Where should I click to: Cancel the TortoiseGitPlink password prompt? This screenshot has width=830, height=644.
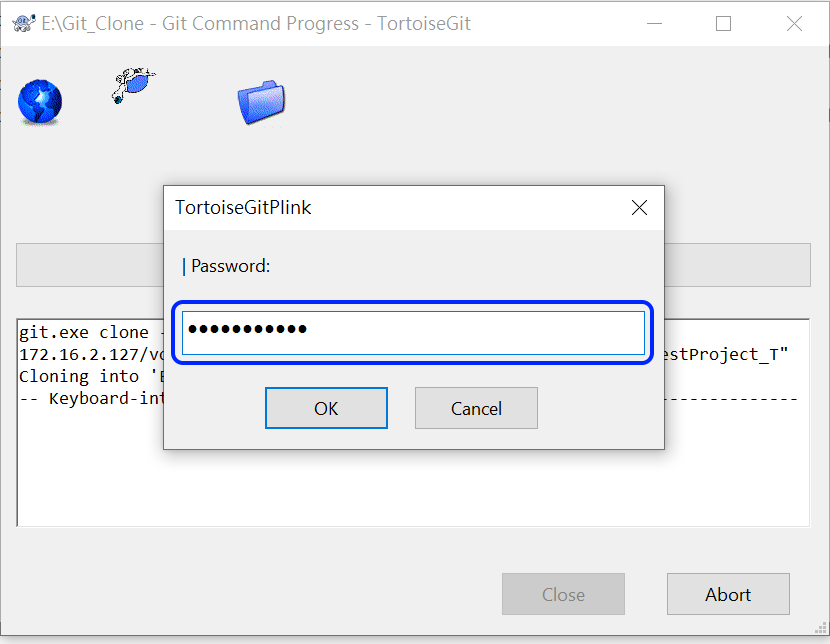click(476, 408)
